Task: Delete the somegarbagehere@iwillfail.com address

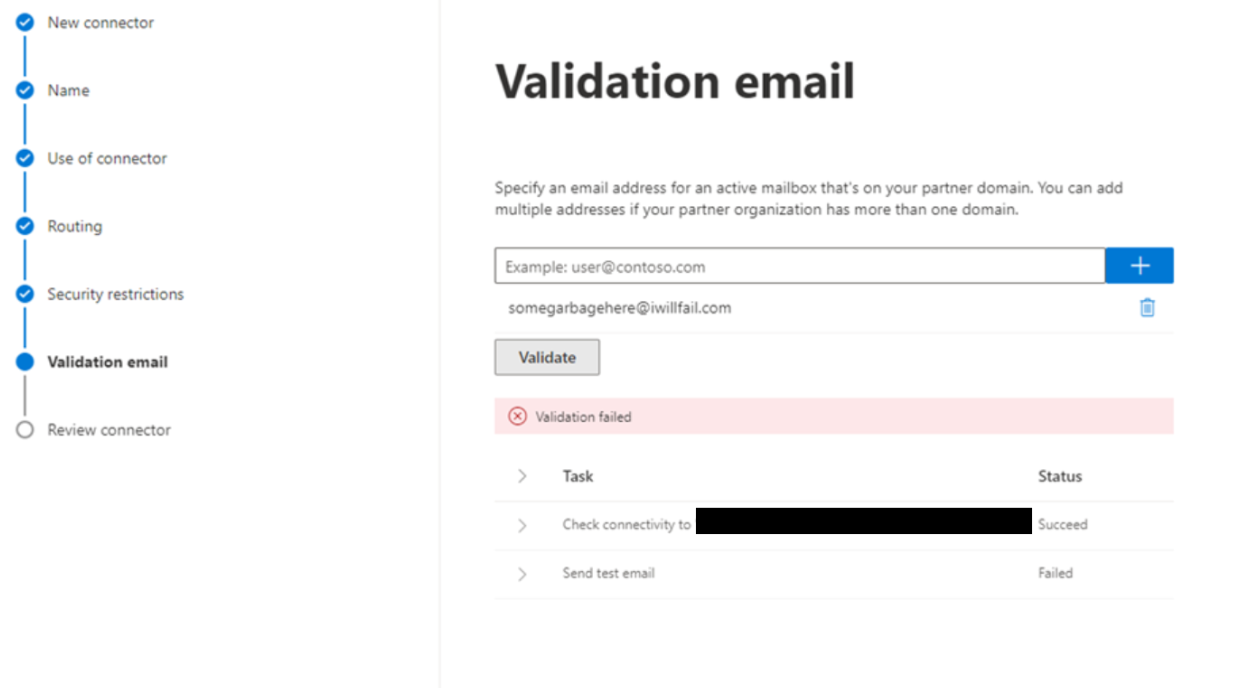Action: [1147, 308]
